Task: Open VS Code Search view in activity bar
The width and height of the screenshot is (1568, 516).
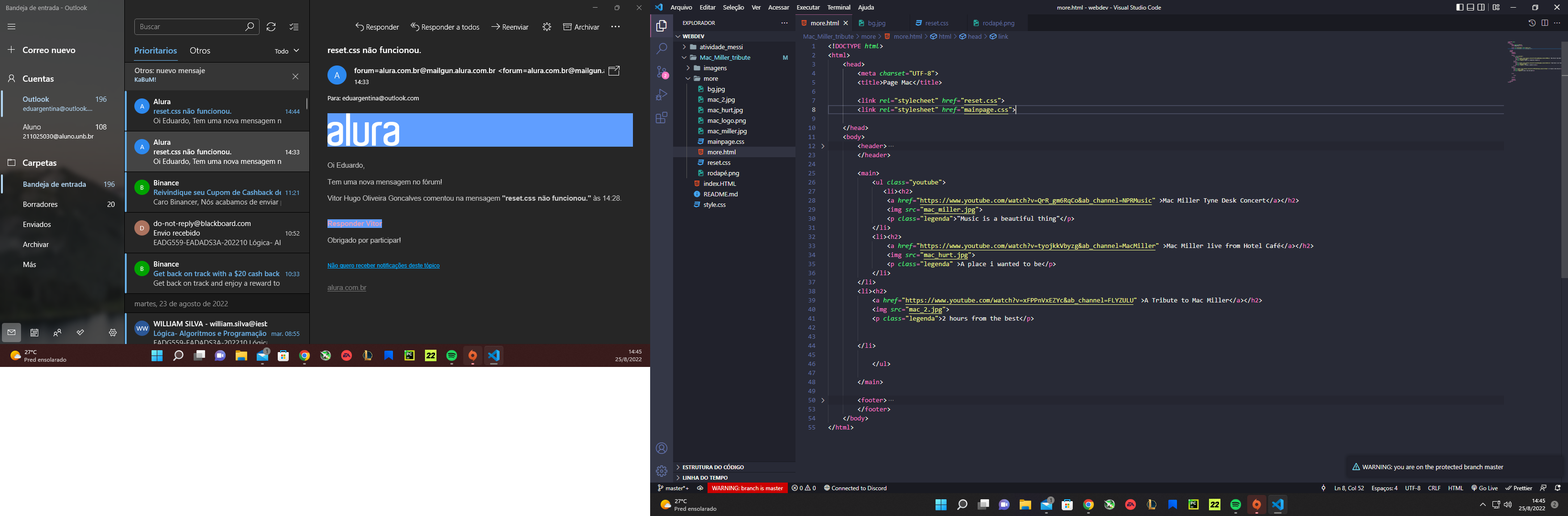Action: tap(662, 48)
